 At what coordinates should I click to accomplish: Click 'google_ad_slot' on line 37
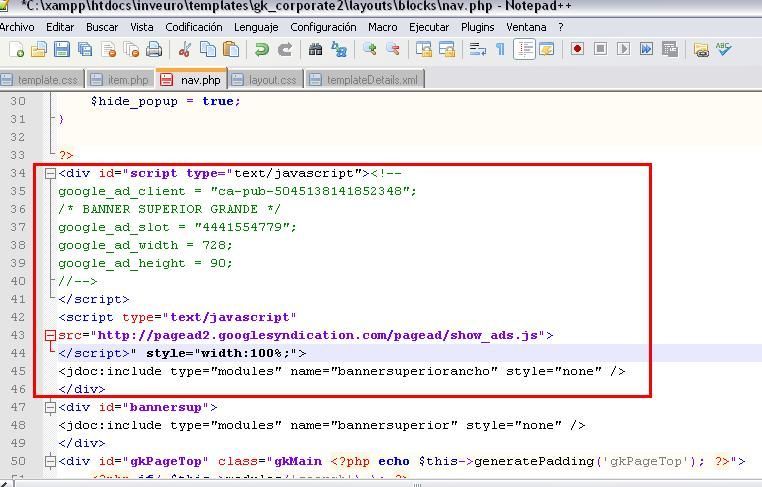(114, 227)
